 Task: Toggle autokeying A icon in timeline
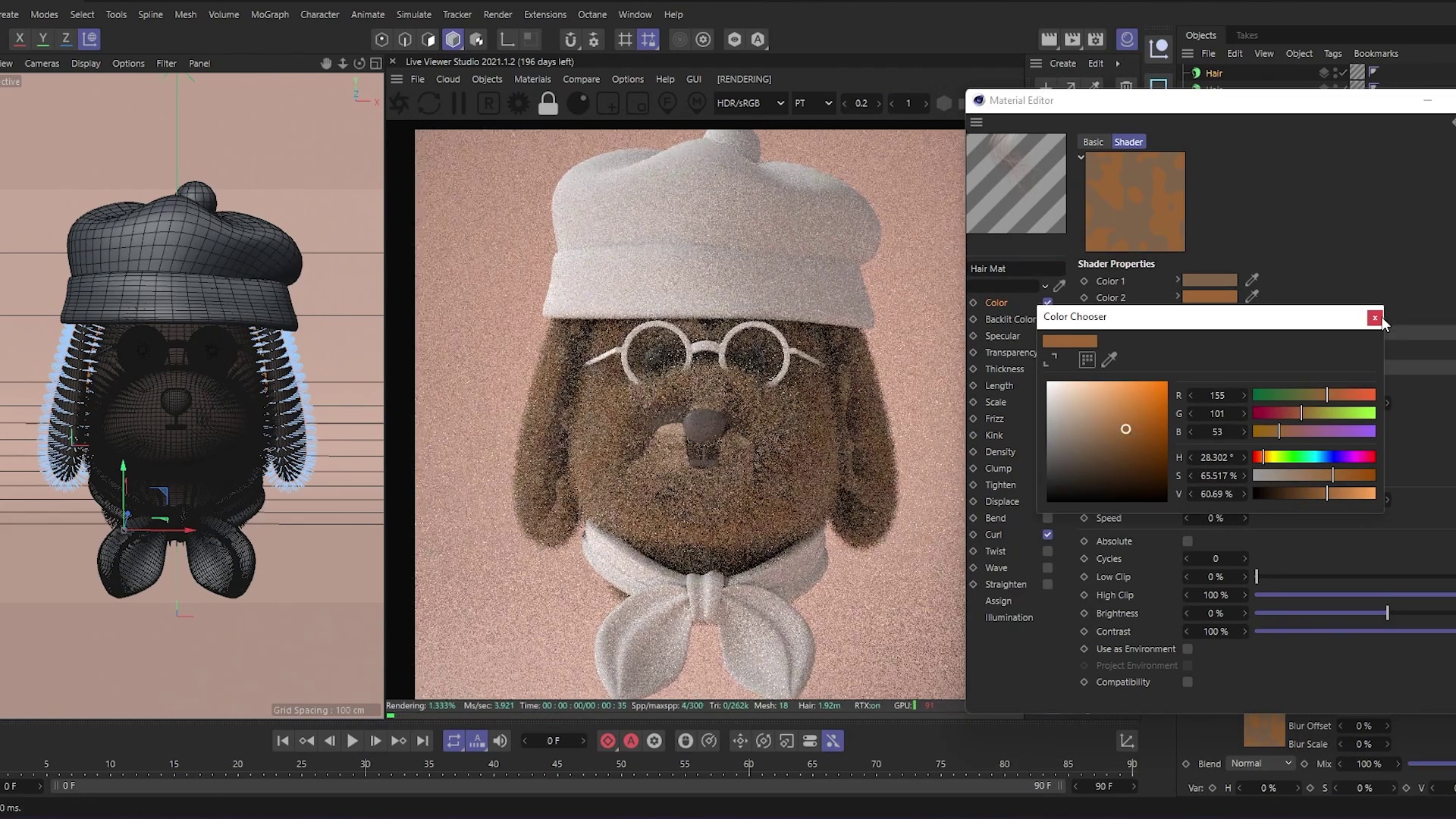click(631, 741)
